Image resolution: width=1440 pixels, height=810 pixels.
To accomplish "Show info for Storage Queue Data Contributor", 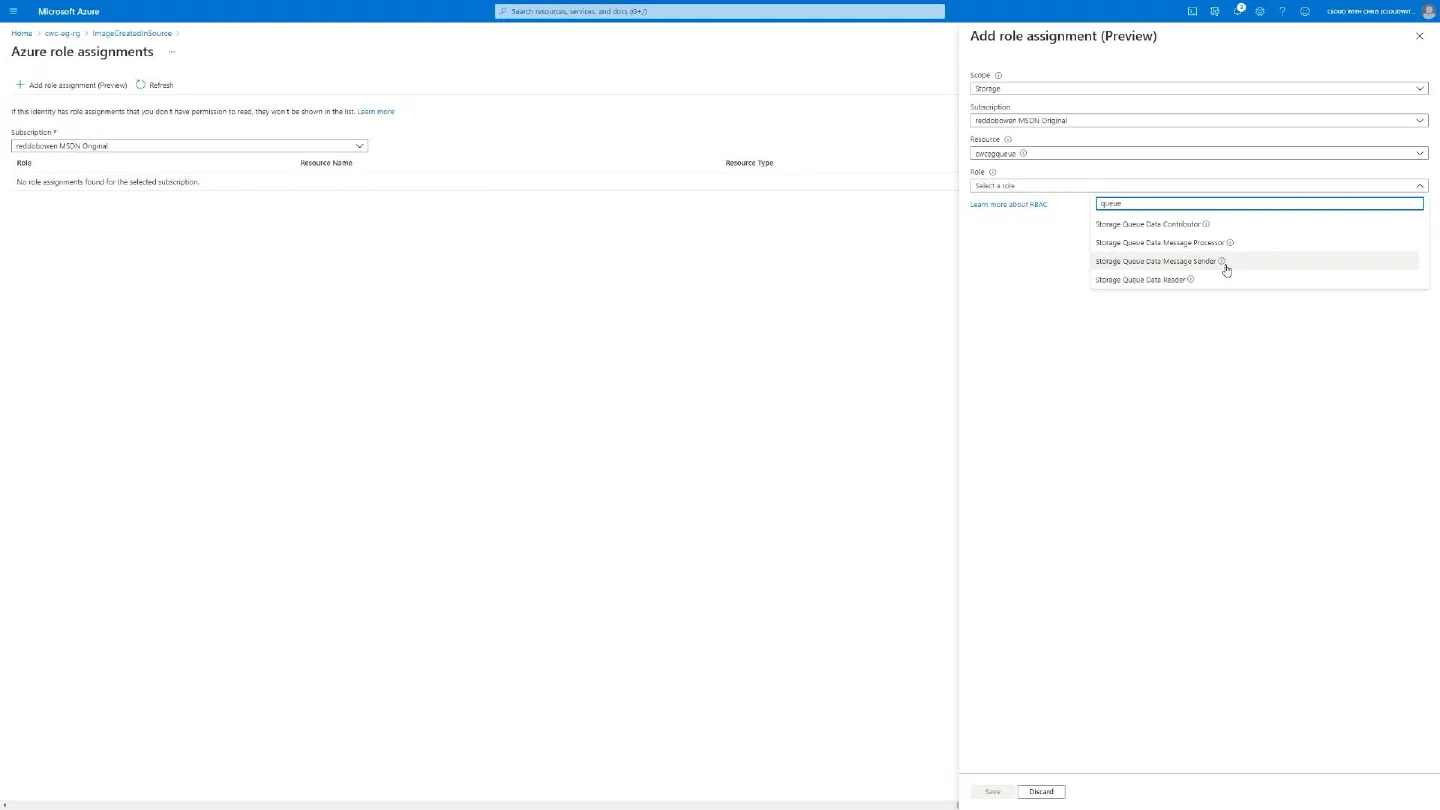I will [1206, 224].
